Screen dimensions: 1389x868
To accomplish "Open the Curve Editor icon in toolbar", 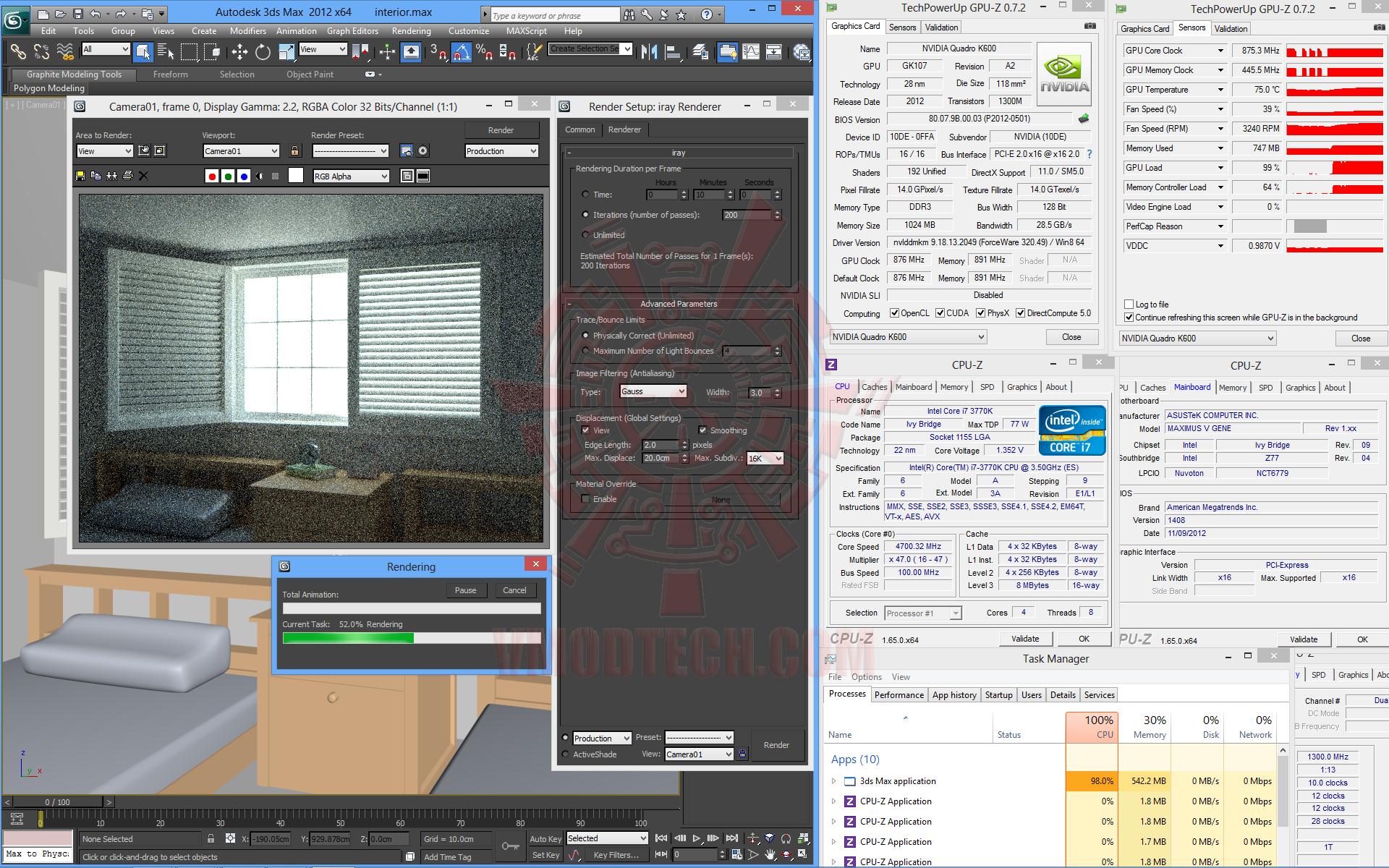I will point(751,52).
